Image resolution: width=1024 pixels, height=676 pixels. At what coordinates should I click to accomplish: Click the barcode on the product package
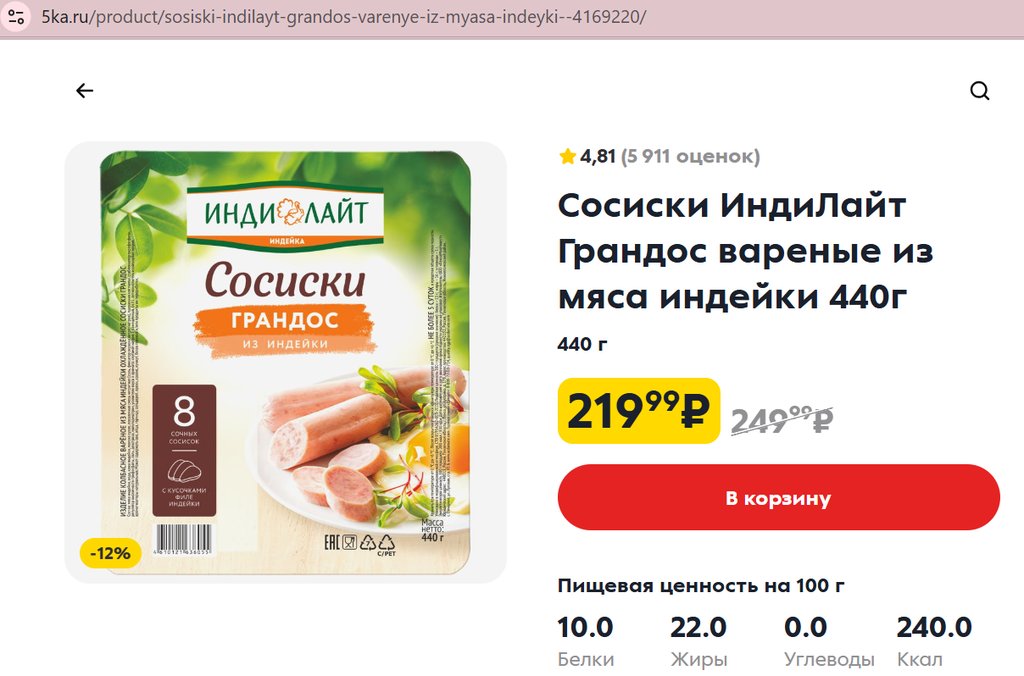coord(183,539)
